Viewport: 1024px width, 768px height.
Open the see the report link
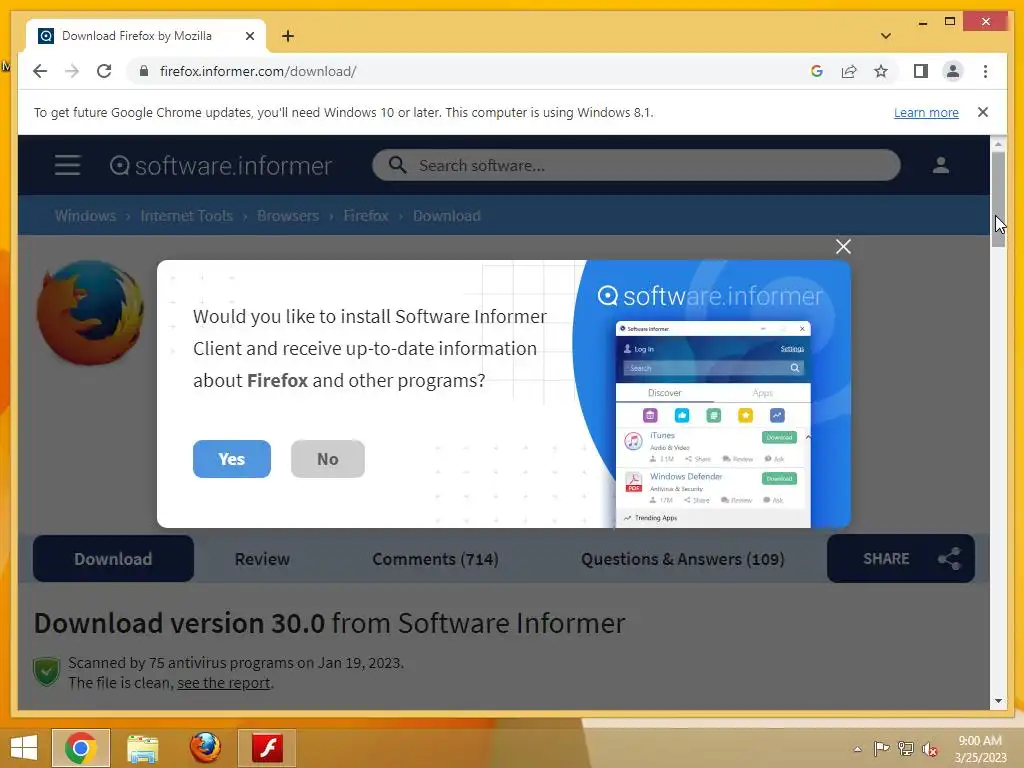tap(223, 683)
